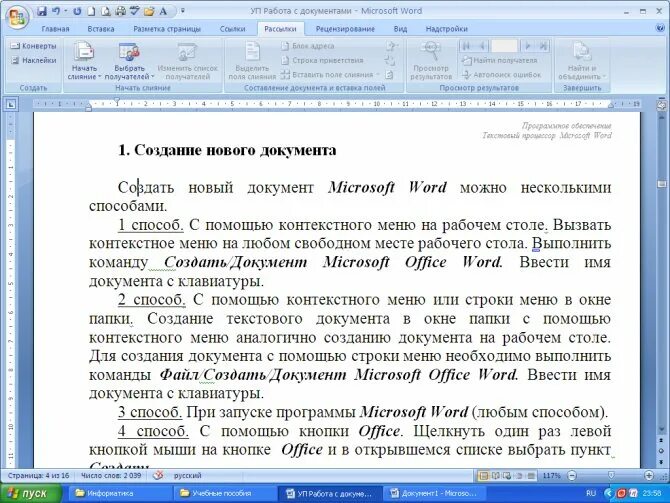Viewport: 670px width, 503px height.
Task: Expand Customize Quick Access Toolbar arrow
Action: coord(183,11)
